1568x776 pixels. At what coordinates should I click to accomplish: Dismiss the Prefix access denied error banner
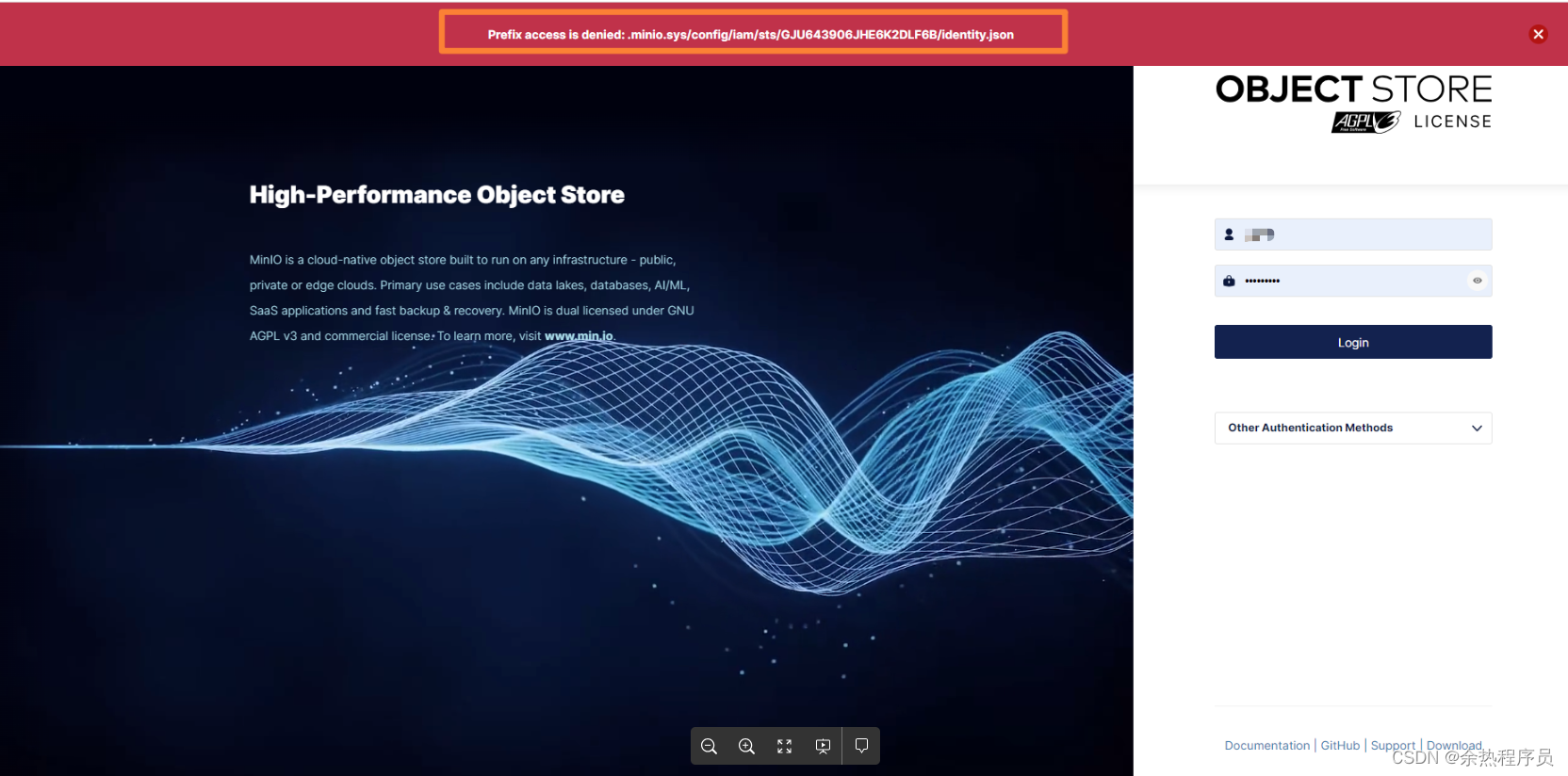point(1538,34)
